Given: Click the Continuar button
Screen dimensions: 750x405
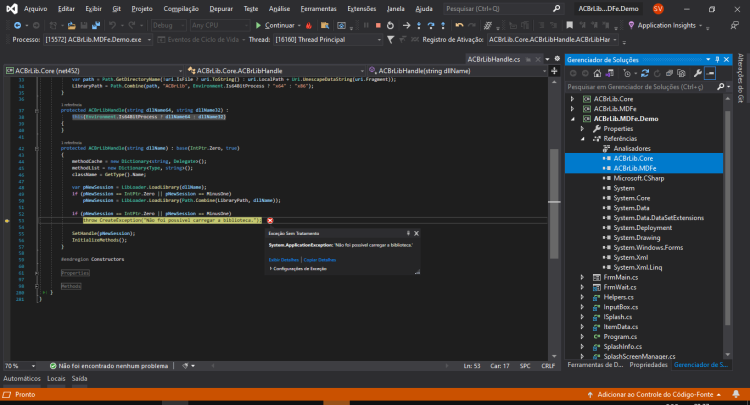Looking at the screenshot, I should point(276,25).
